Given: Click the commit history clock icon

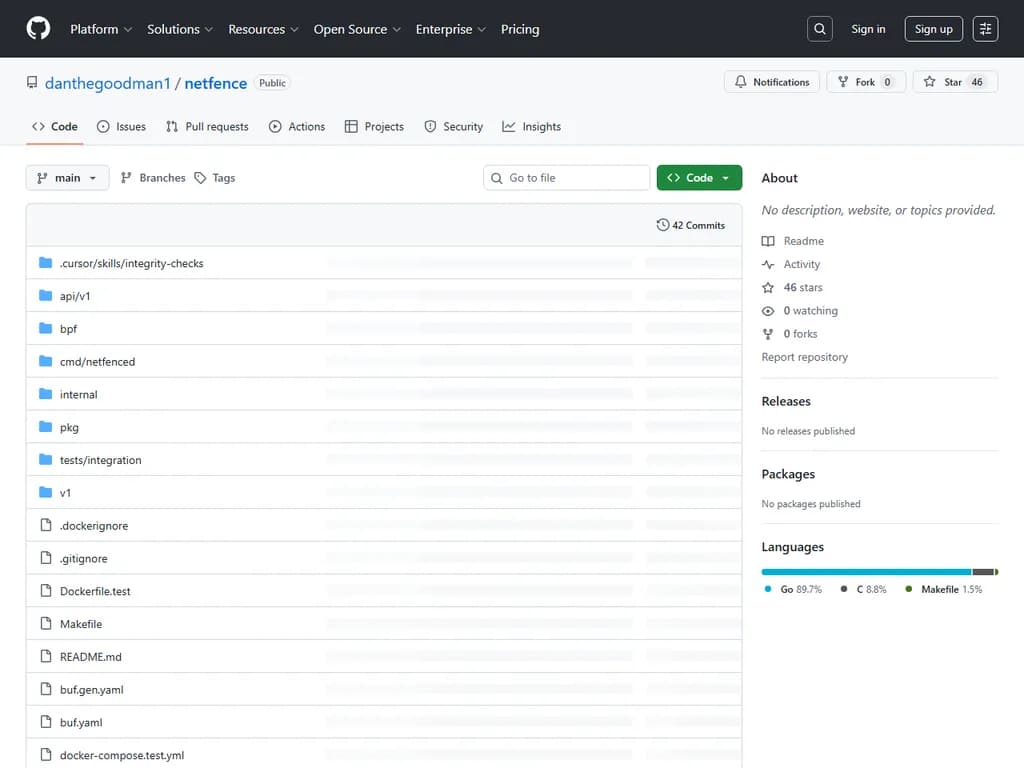Looking at the screenshot, I should 662,225.
